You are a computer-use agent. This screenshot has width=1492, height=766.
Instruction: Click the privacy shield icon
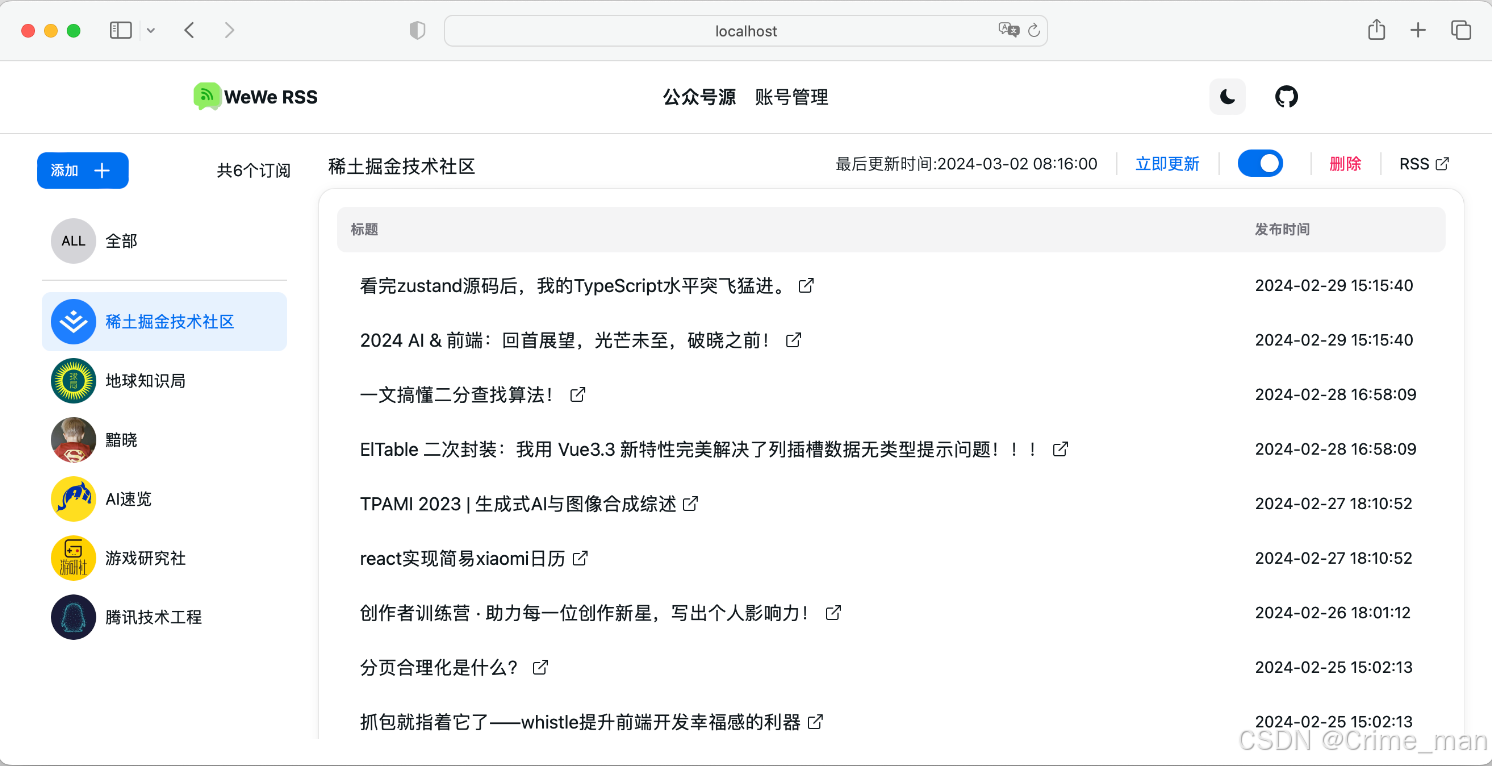418,31
